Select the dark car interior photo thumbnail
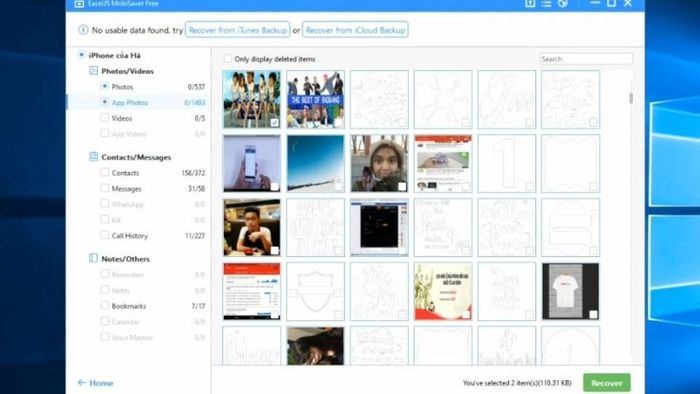Image resolution: width=700 pixels, height=394 pixels. tap(316, 346)
